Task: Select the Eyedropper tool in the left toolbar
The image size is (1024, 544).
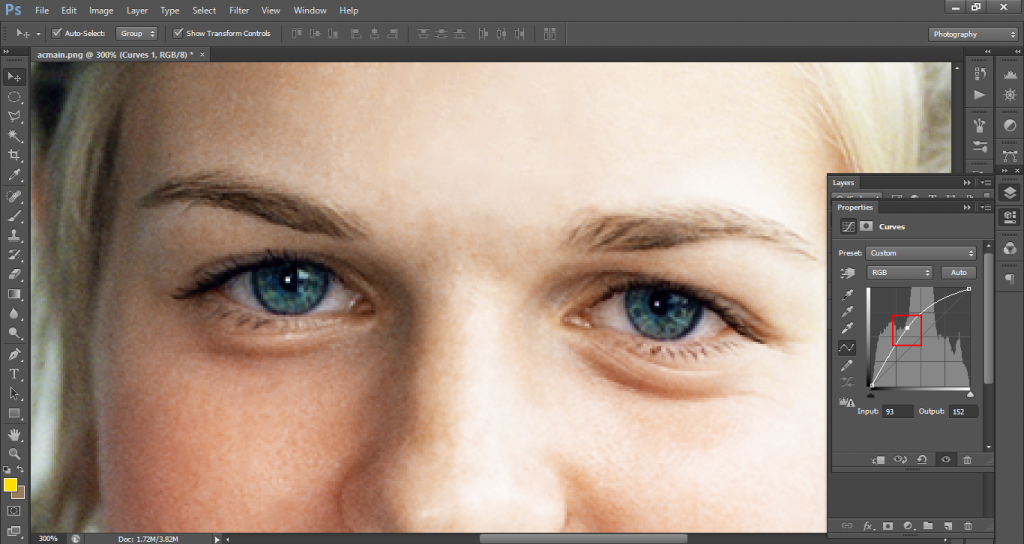Action: pyautogui.click(x=14, y=175)
